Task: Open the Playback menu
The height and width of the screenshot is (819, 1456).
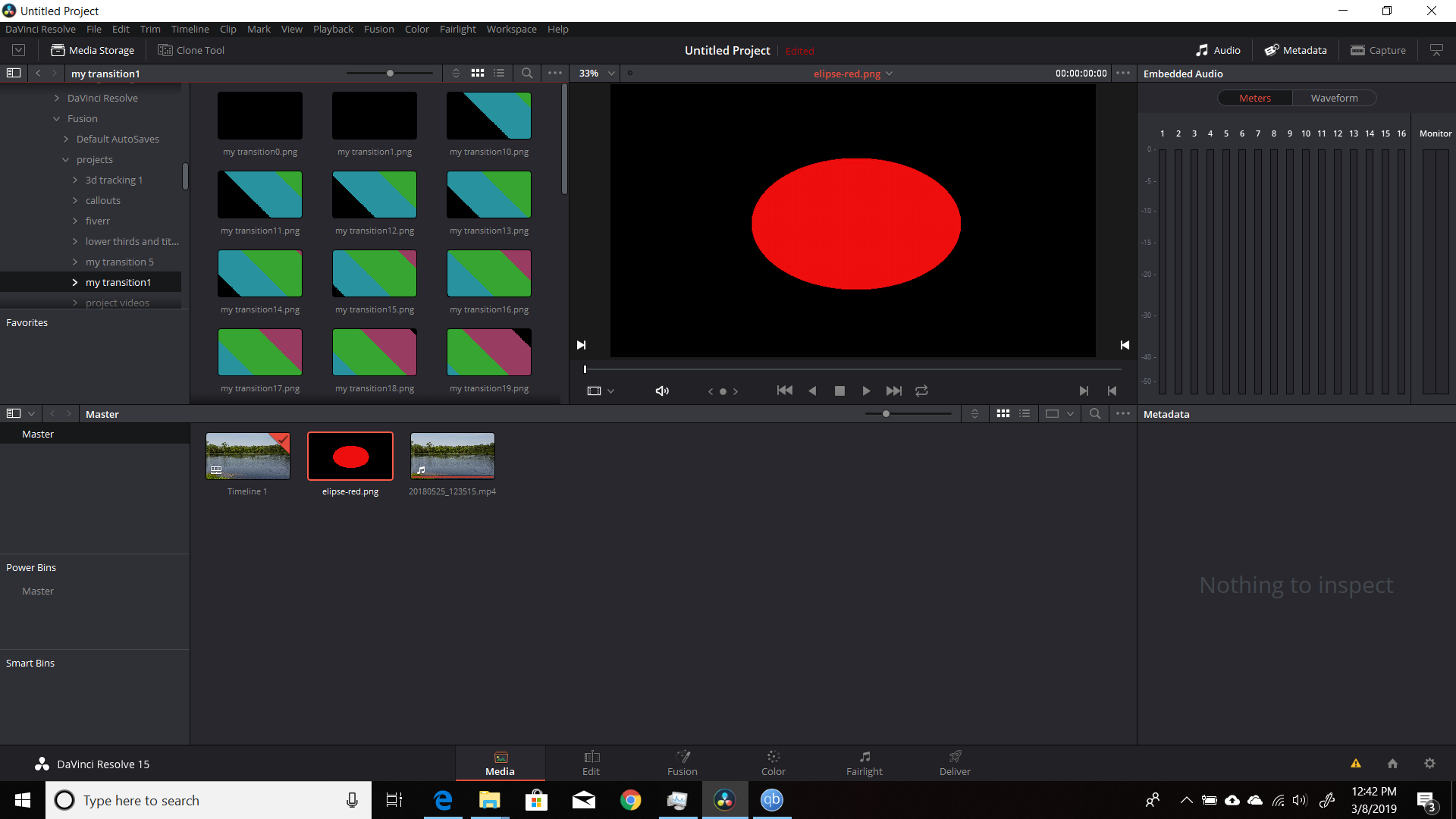Action: click(333, 29)
